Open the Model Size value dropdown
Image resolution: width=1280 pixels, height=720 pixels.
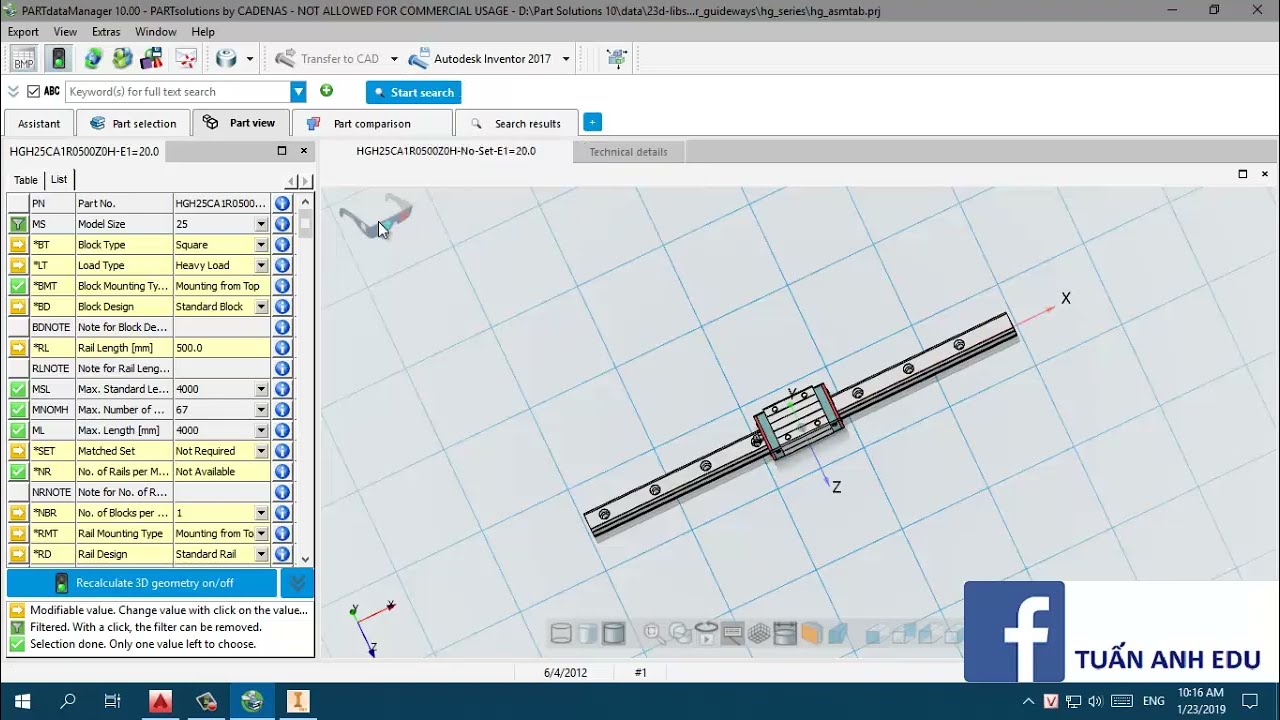pyautogui.click(x=261, y=224)
